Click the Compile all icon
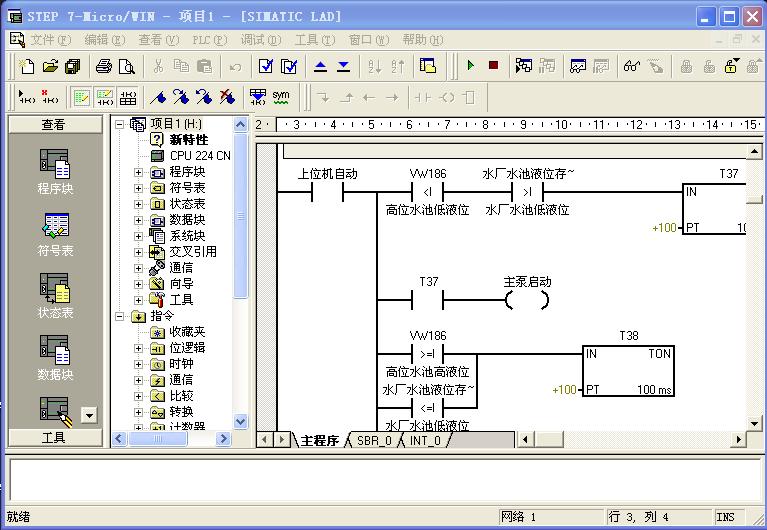767x530 pixels. [289, 66]
